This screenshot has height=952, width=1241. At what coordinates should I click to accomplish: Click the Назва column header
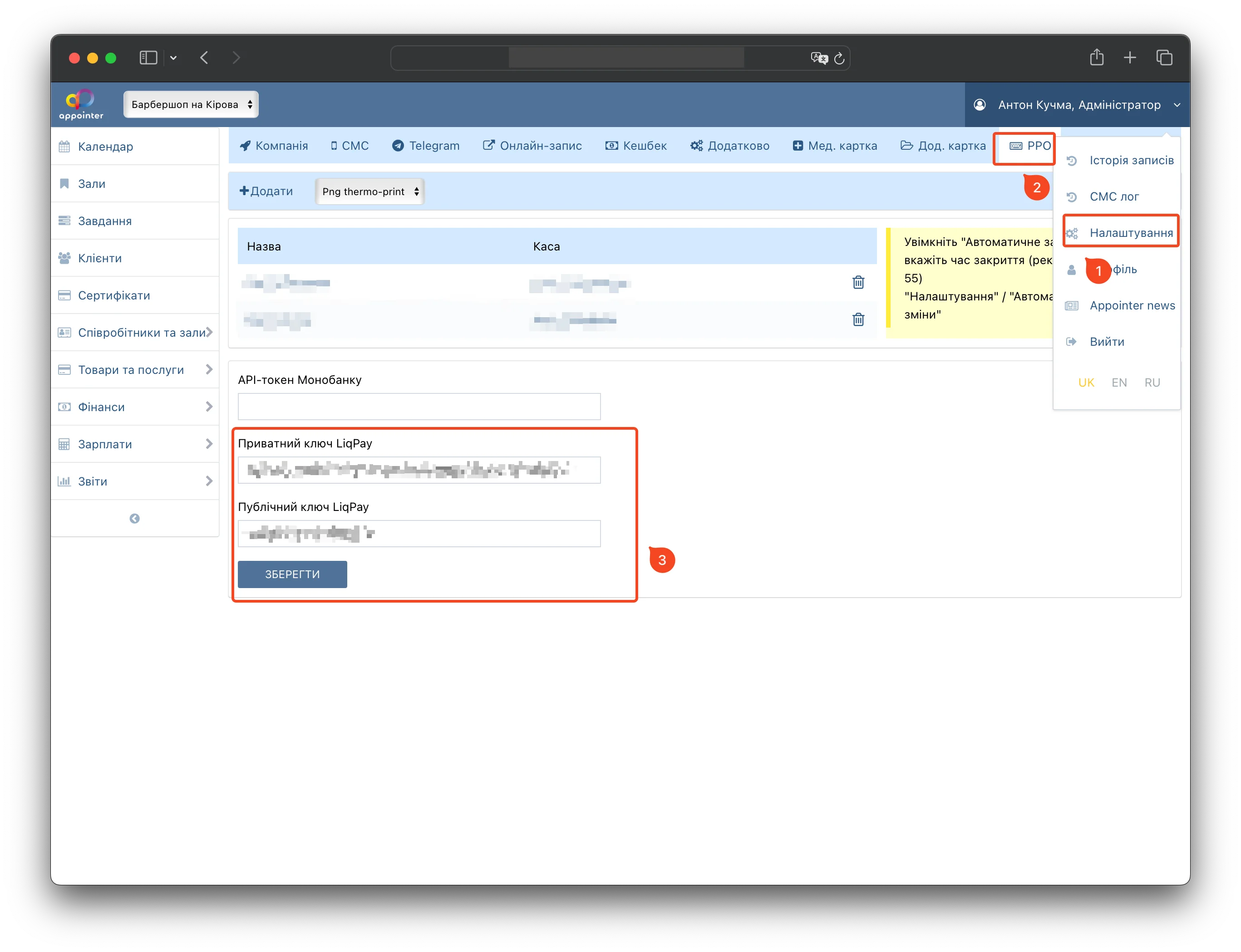click(x=264, y=246)
